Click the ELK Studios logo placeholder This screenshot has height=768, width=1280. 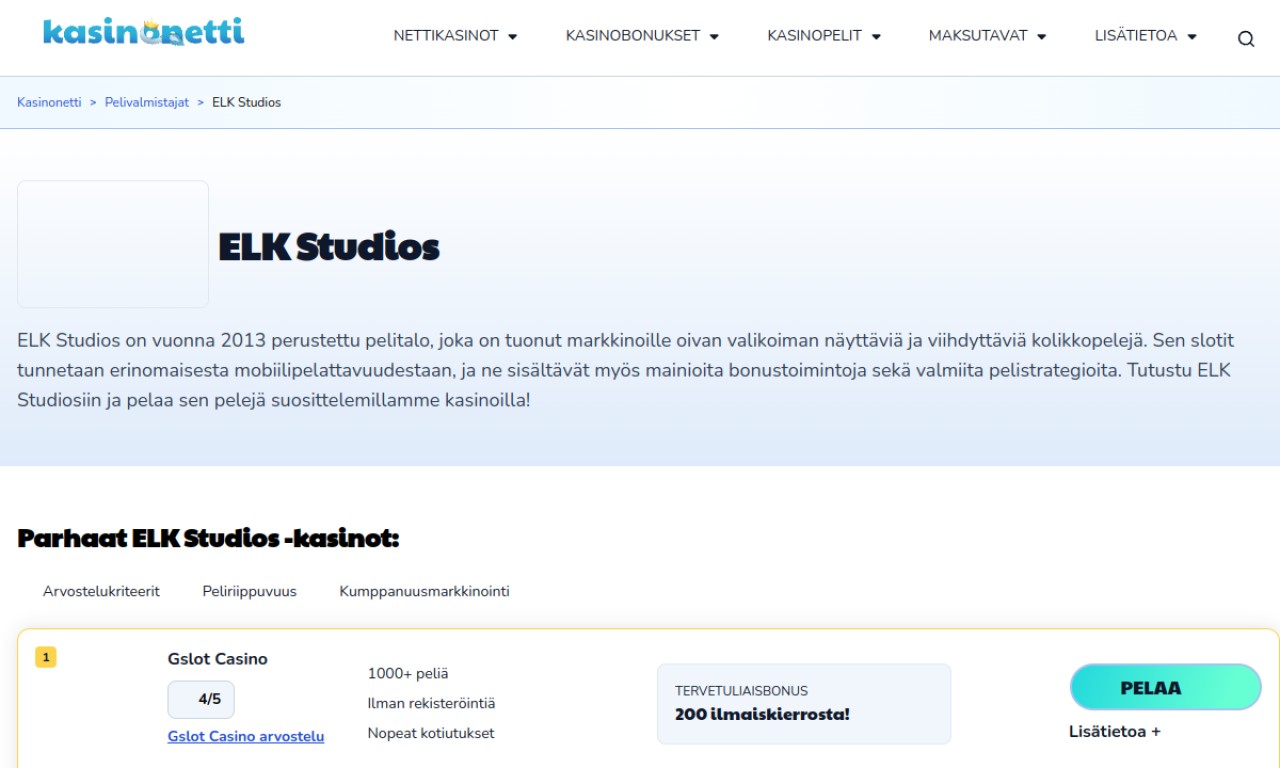(x=113, y=244)
